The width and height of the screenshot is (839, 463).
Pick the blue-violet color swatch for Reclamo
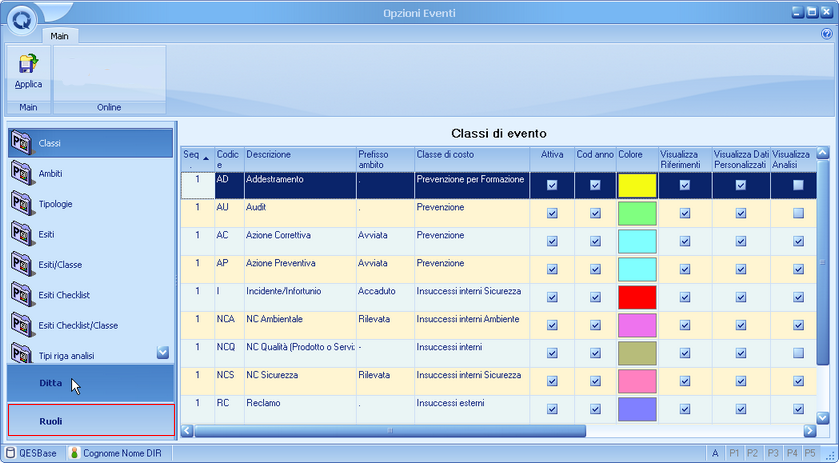coord(637,409)
